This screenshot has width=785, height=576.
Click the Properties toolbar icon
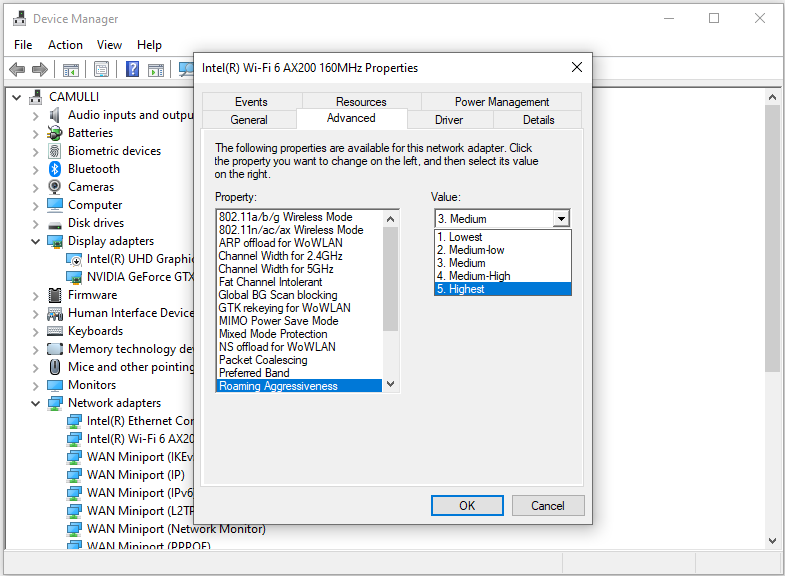101,69
